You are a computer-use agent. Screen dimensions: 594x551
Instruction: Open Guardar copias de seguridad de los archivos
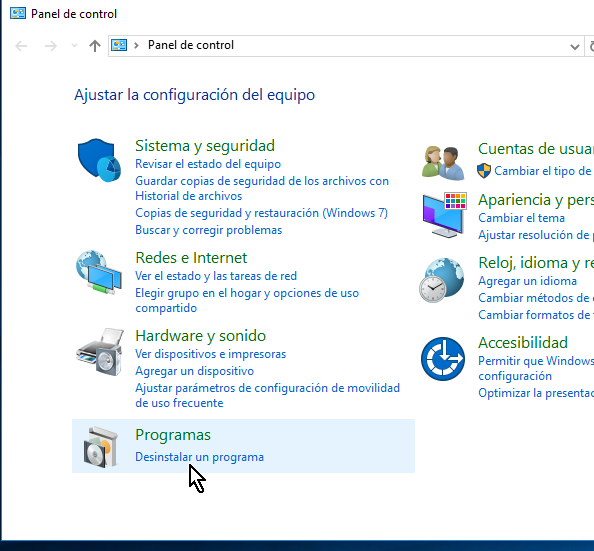[262, 188]
